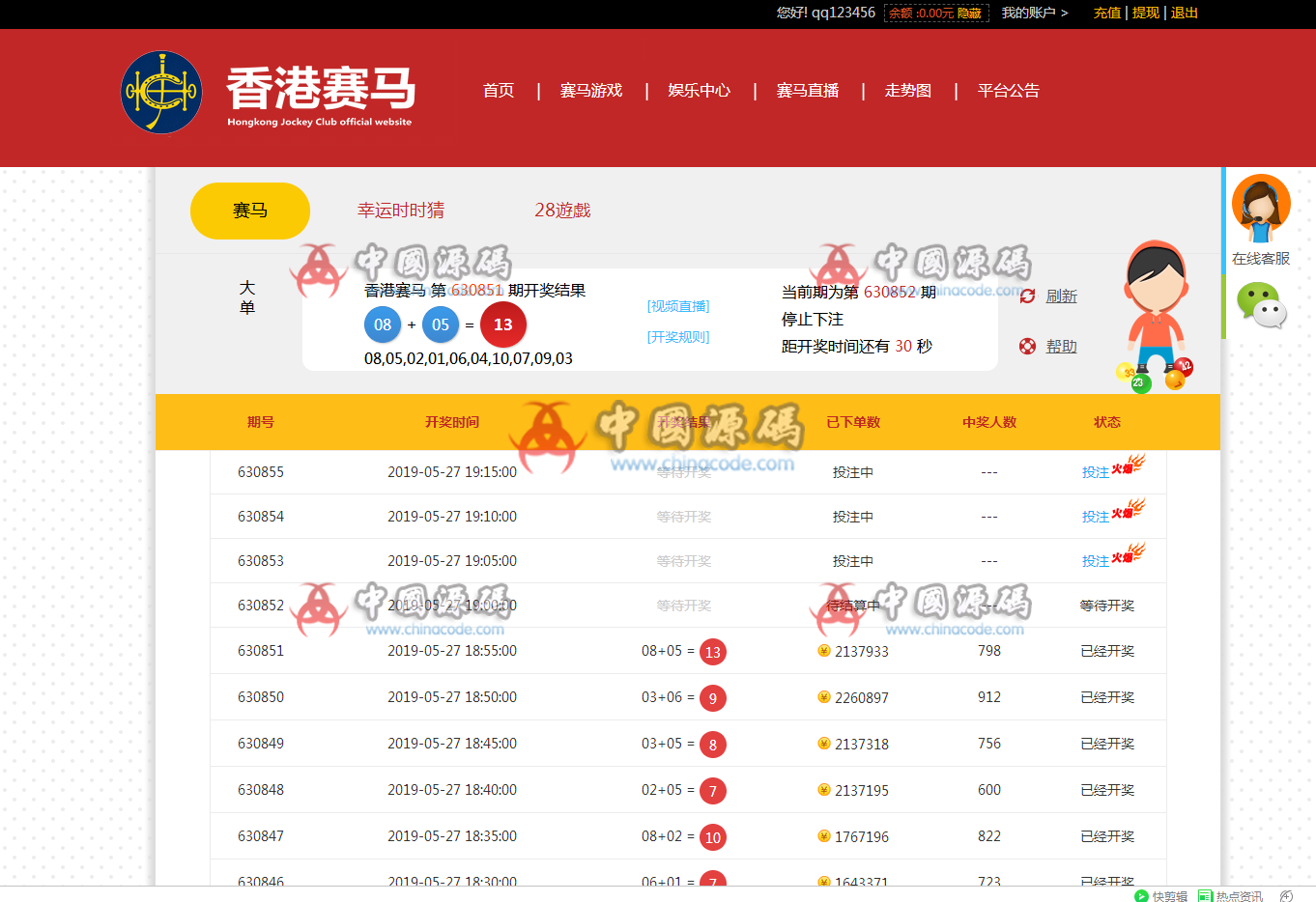Click the Hong Kong Jockey Club logo
1316x902 pixels.
[x=161, y=93]
